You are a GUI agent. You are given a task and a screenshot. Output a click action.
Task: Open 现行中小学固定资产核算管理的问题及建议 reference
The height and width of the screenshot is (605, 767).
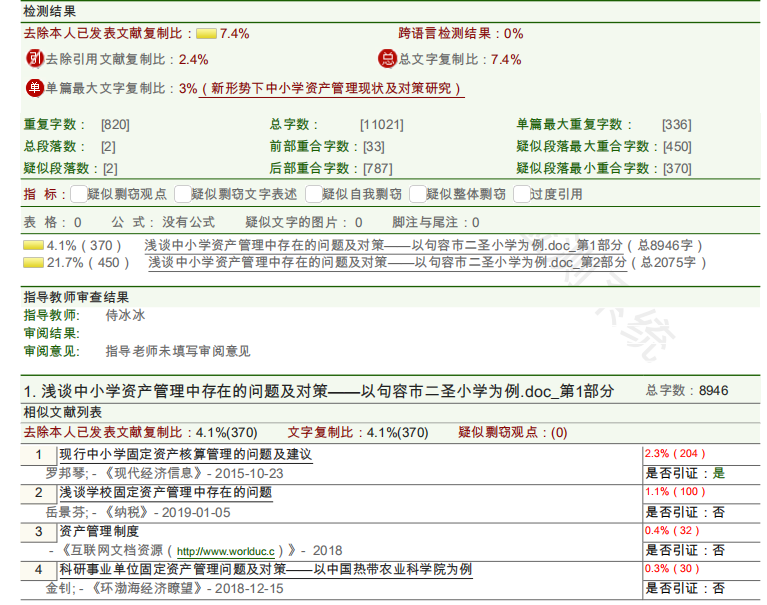tap(185, 455)
